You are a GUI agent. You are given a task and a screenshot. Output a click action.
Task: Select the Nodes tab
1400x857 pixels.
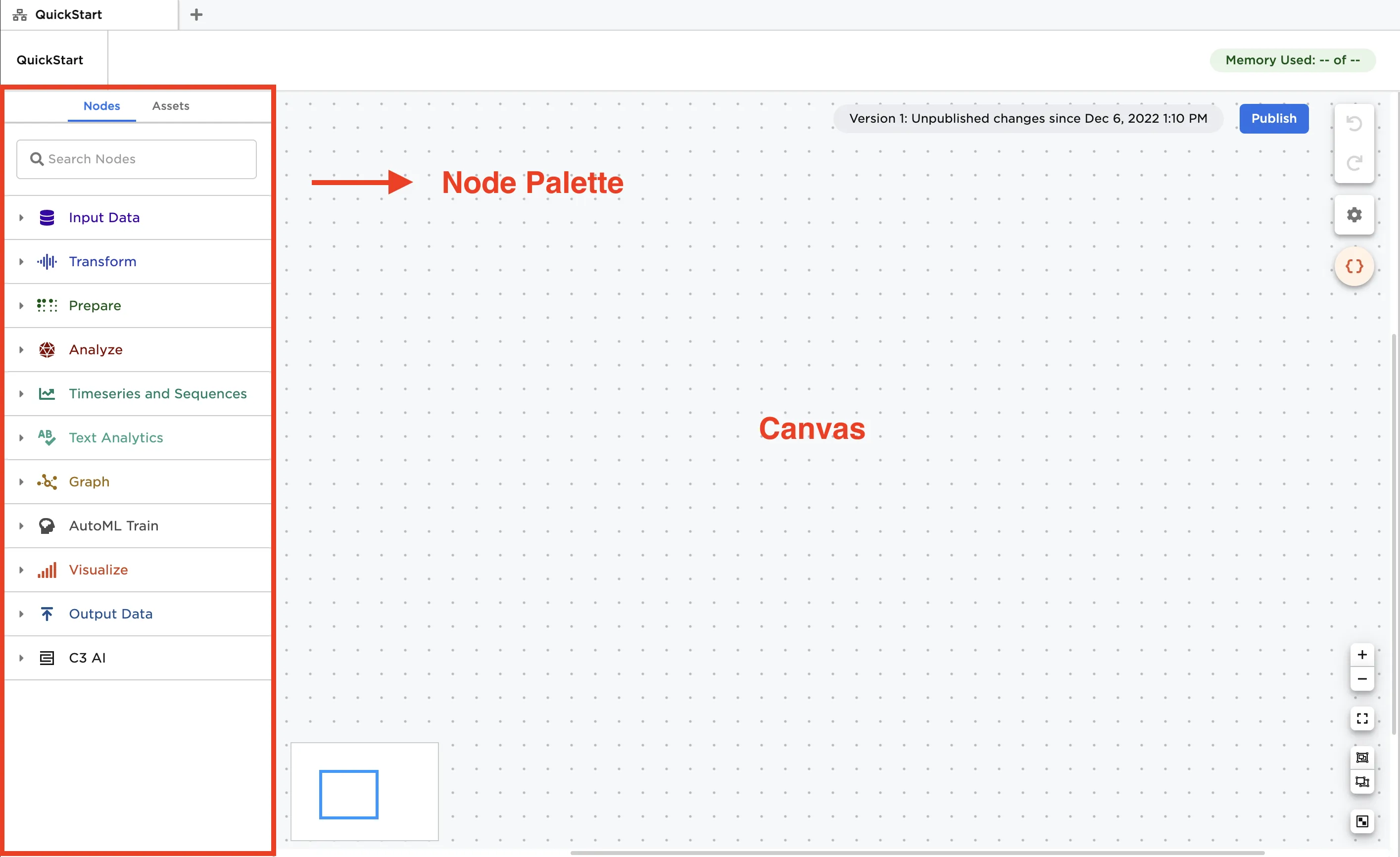(102, 106)
